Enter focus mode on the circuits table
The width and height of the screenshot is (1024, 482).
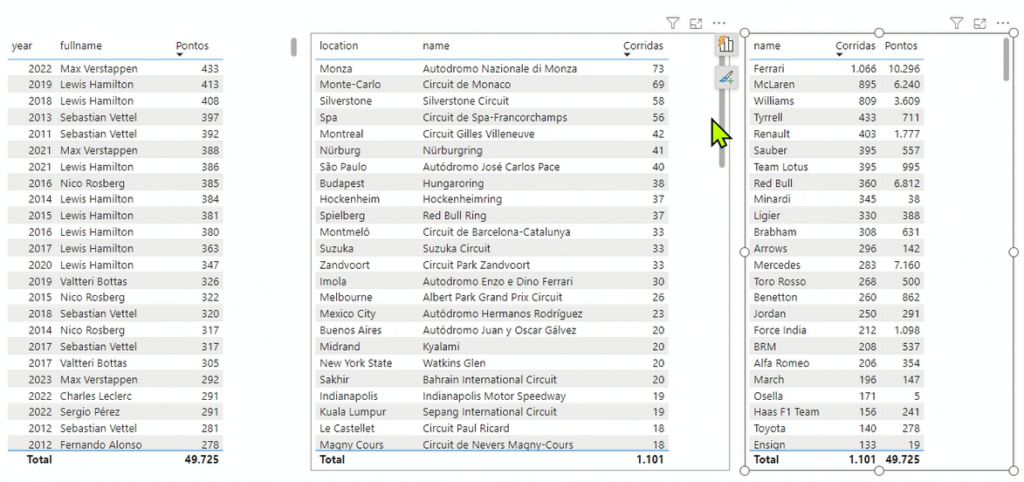[696, 22]
